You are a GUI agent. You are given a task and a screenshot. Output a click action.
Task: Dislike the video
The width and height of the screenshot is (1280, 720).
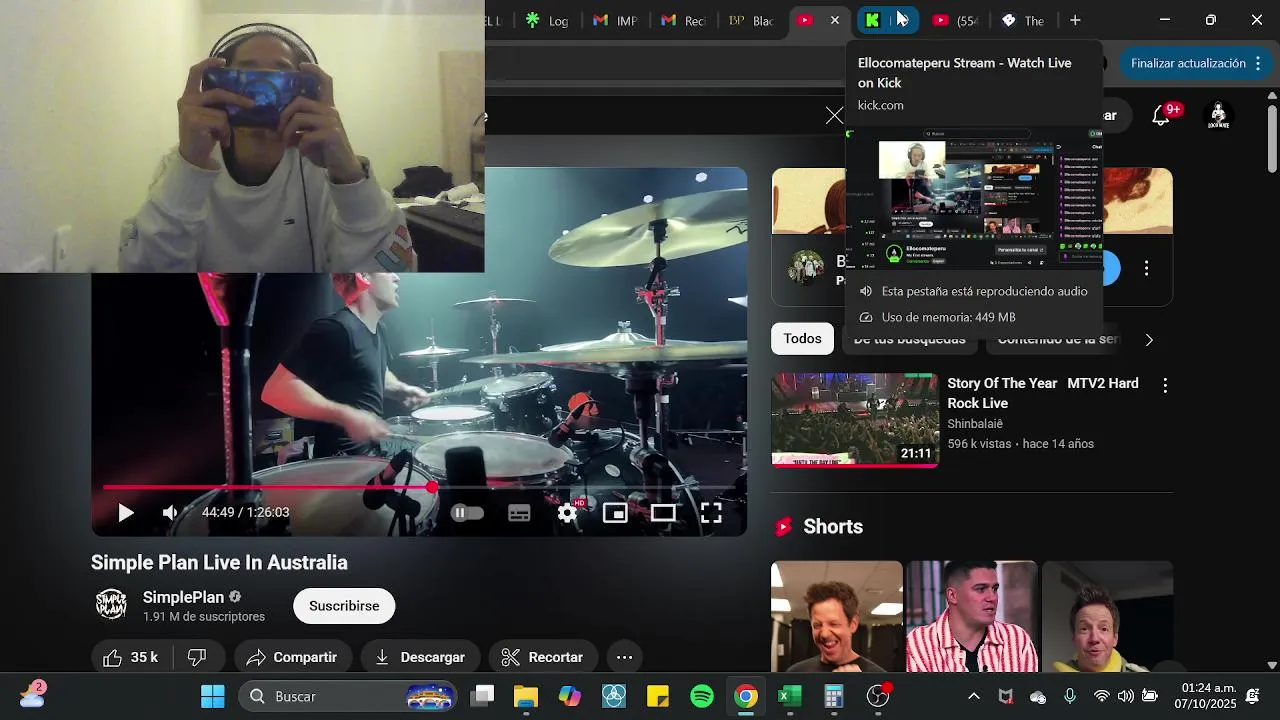(x=198, y=657)
